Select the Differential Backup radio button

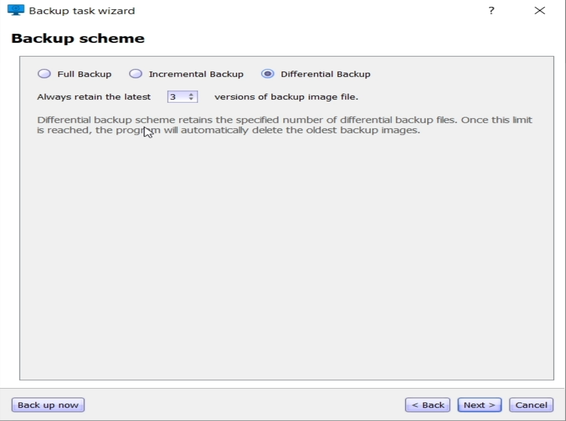267,74
